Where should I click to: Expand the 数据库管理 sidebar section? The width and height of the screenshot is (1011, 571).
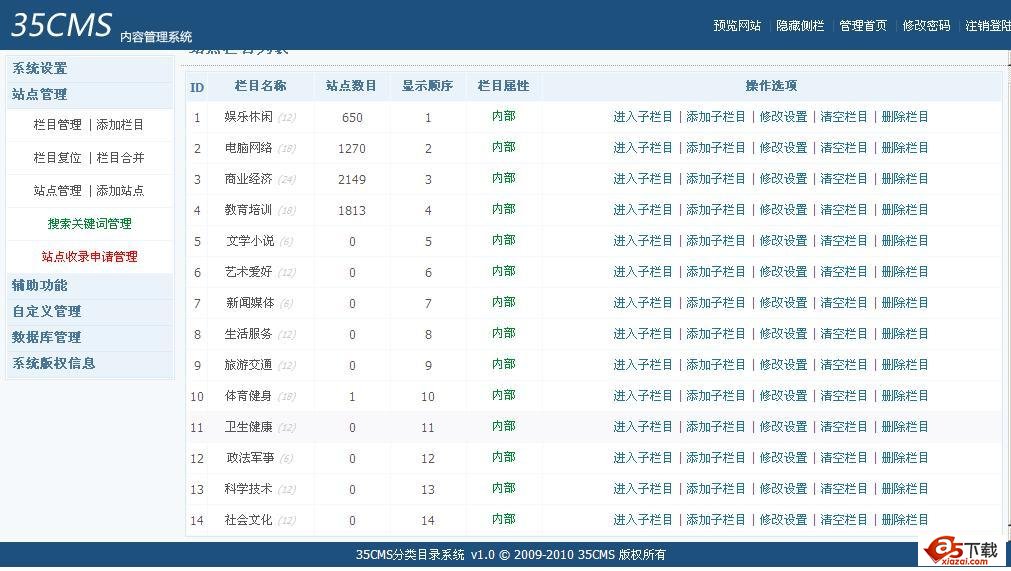[46, 338]
